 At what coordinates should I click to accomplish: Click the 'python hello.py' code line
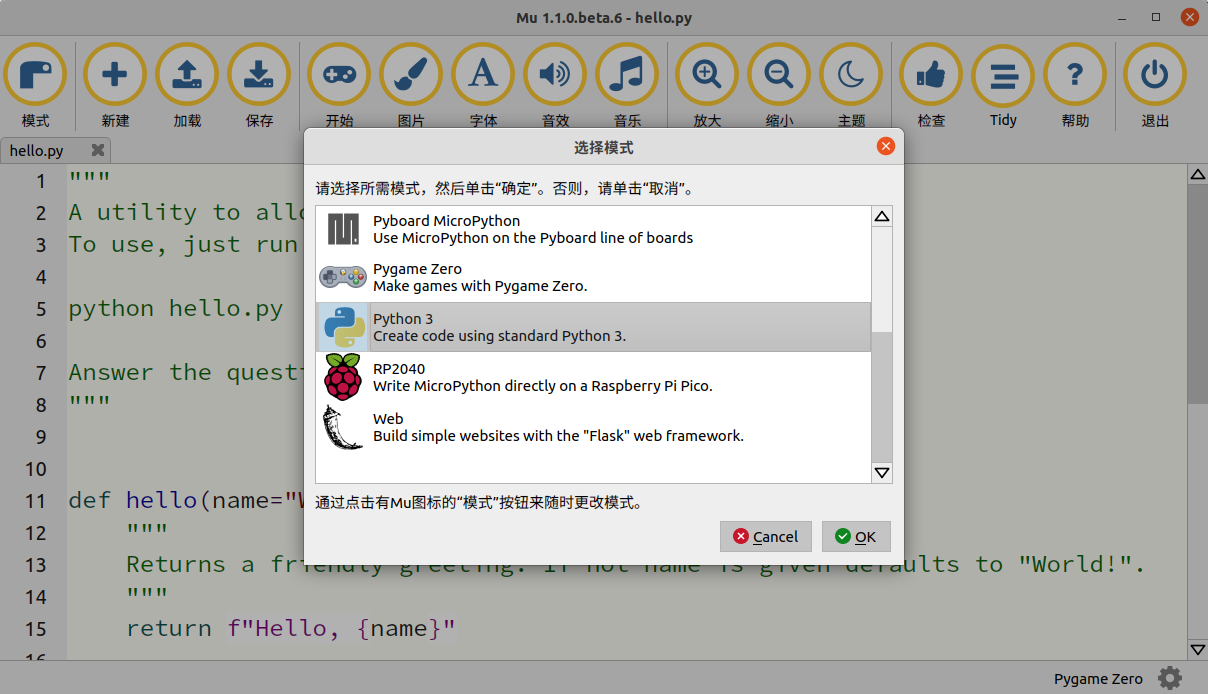point(176,309)
